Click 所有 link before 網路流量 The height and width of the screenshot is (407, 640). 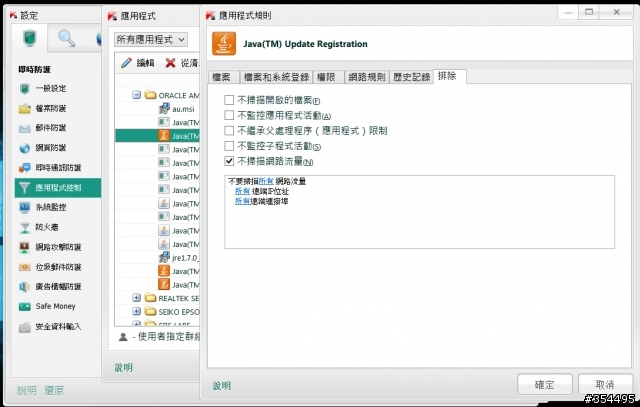pyautogui.click(x=266, y=181)
